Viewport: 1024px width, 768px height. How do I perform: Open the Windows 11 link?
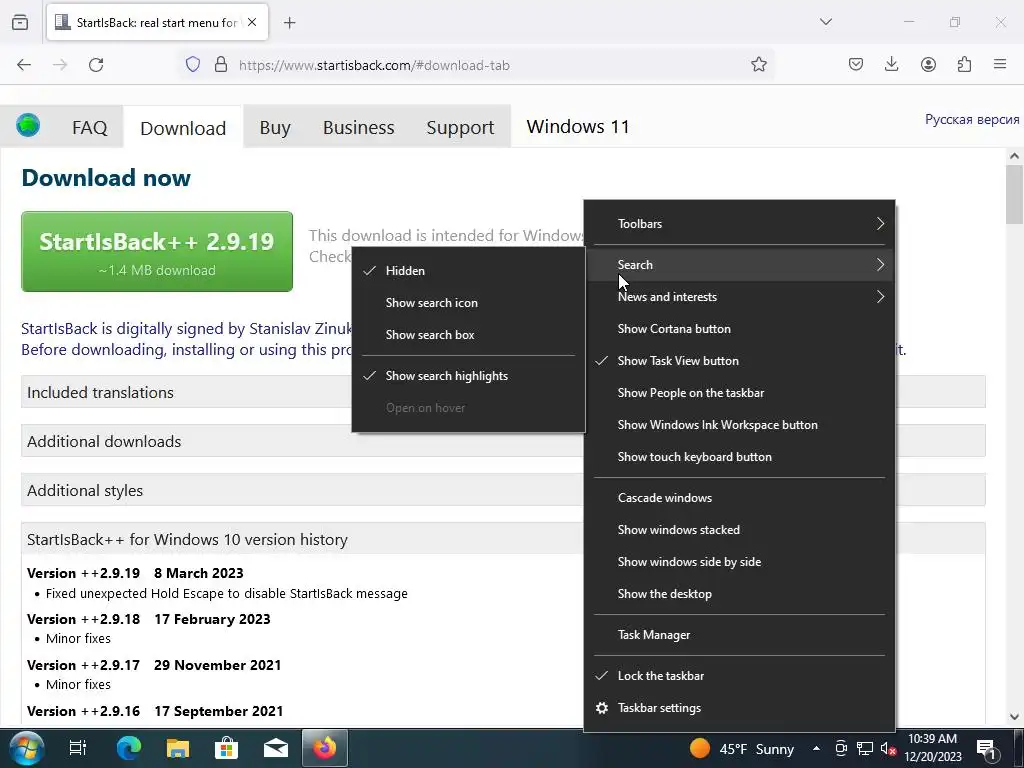pos(578,126)
